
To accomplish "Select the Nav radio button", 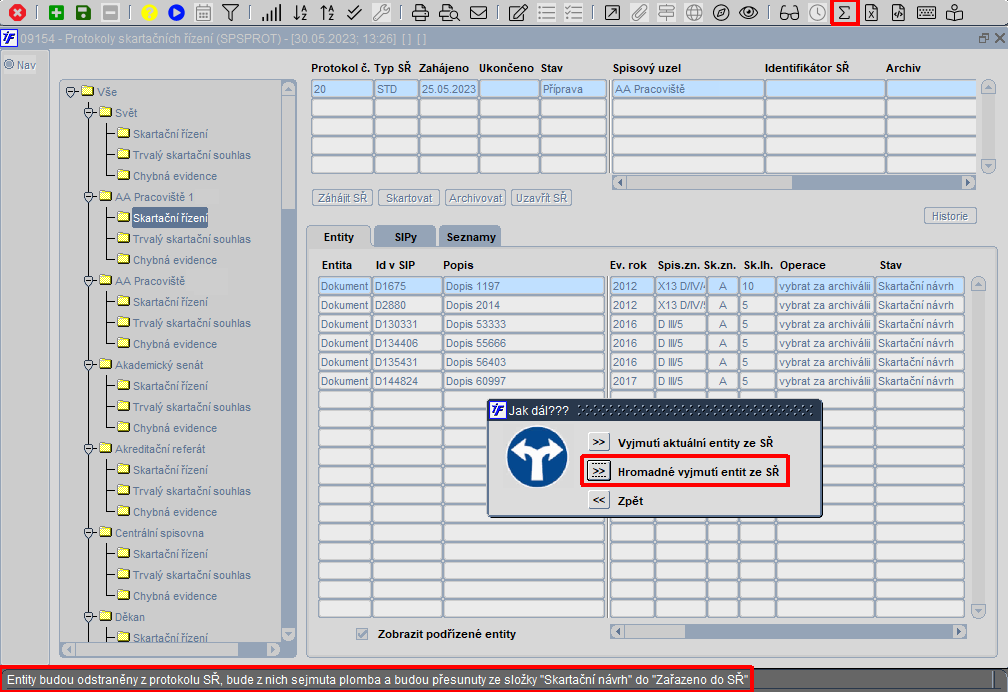I will coord(9,64).
